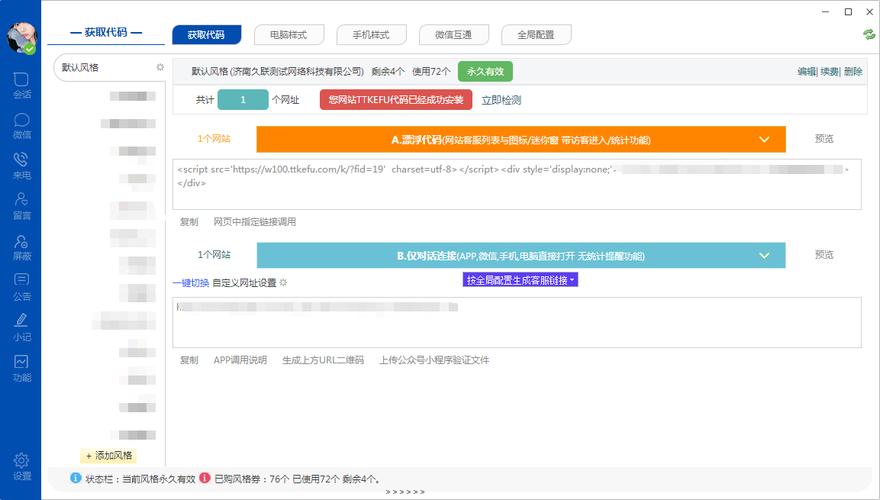Expand the blue B.仅对话连接 chevron
This screenshot has height=500, width=880.
coord(764,255)
